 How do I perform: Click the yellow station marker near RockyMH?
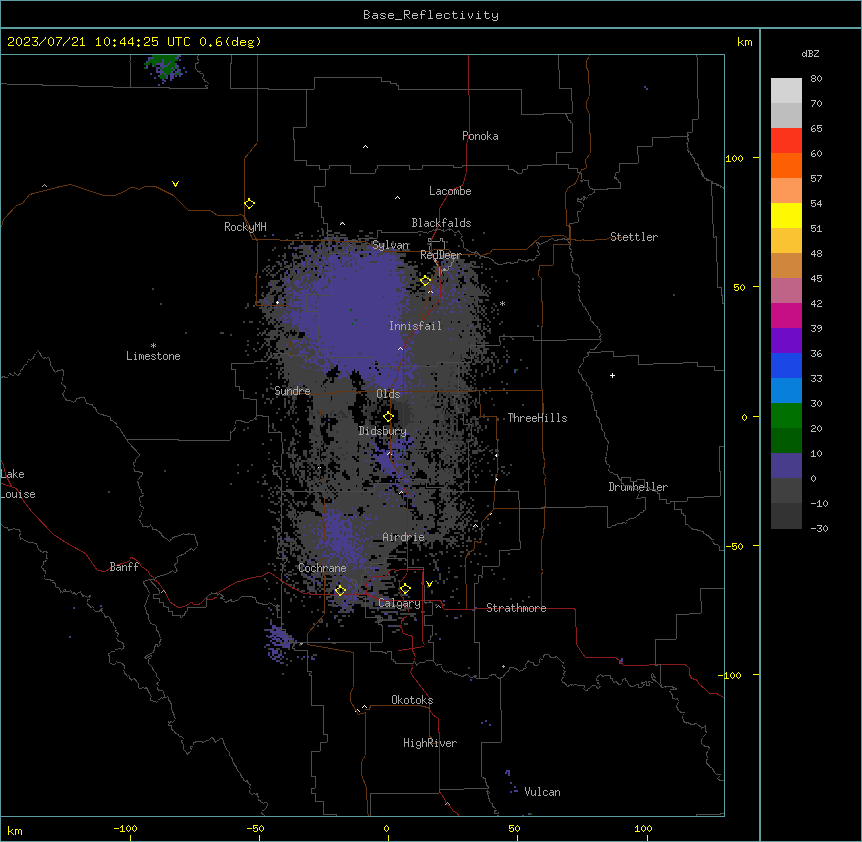(x=250, y=204)
